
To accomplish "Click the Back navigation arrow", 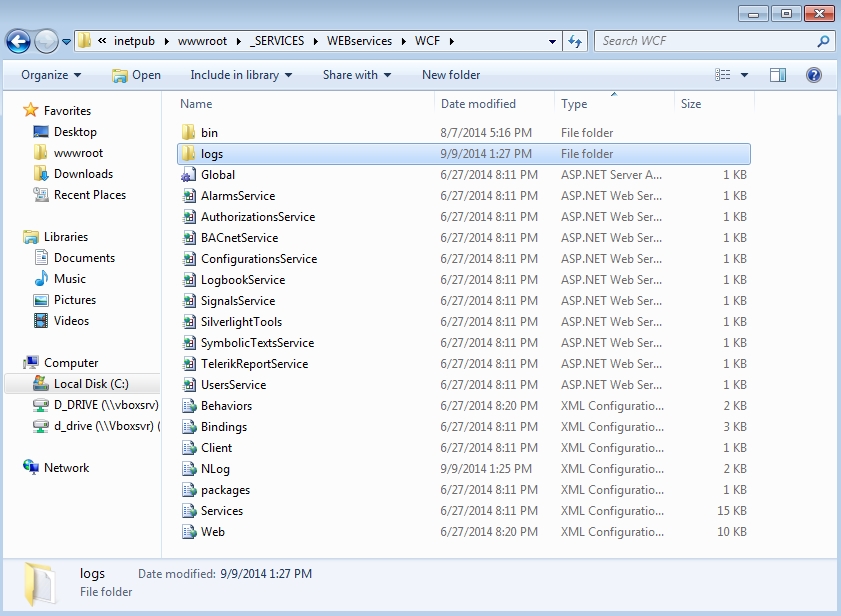I will click(x=20, y=41).
